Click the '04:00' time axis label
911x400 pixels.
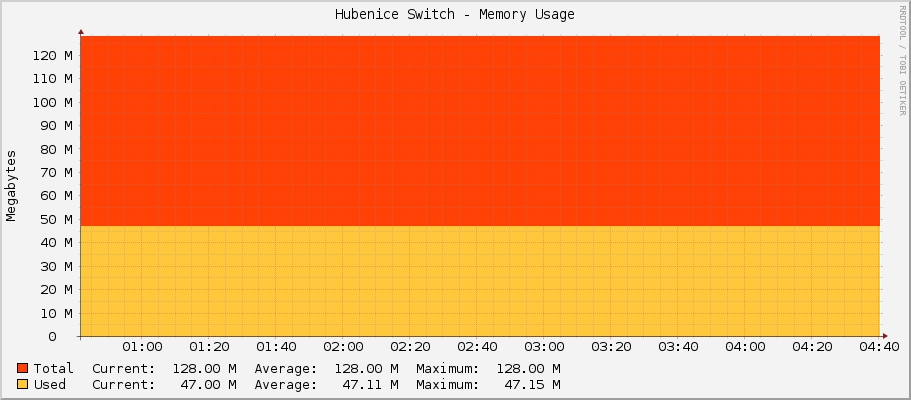tap(745, 347)
